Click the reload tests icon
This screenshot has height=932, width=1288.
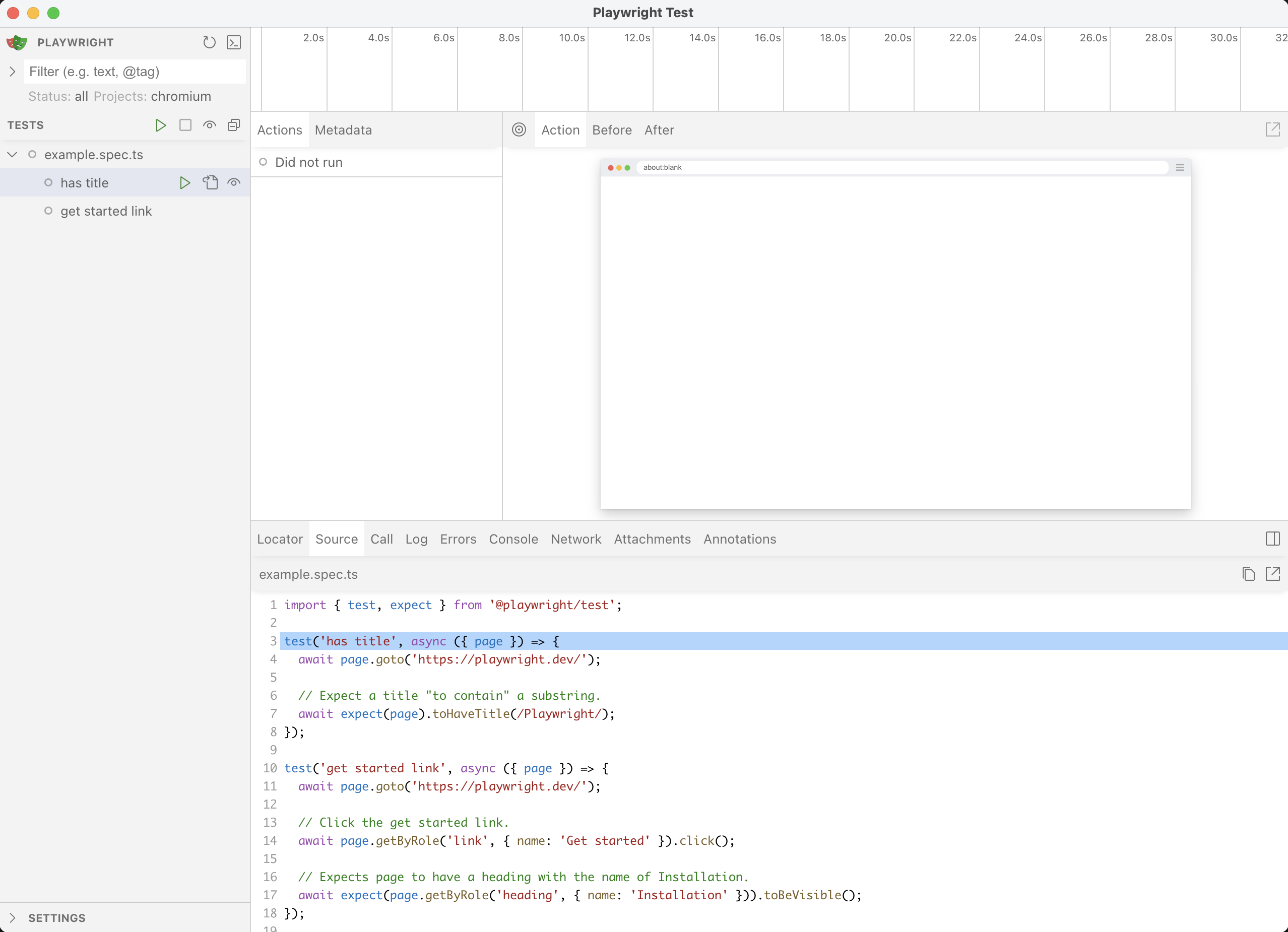209,43
